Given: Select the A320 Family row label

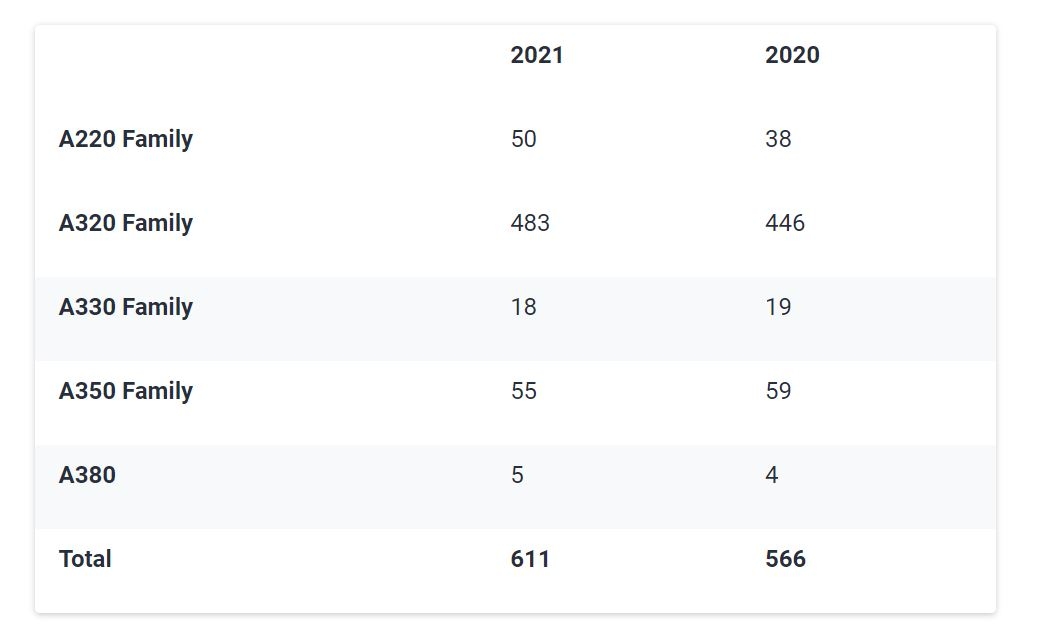Looking at the screenshot, I should (x=126, y=224).
